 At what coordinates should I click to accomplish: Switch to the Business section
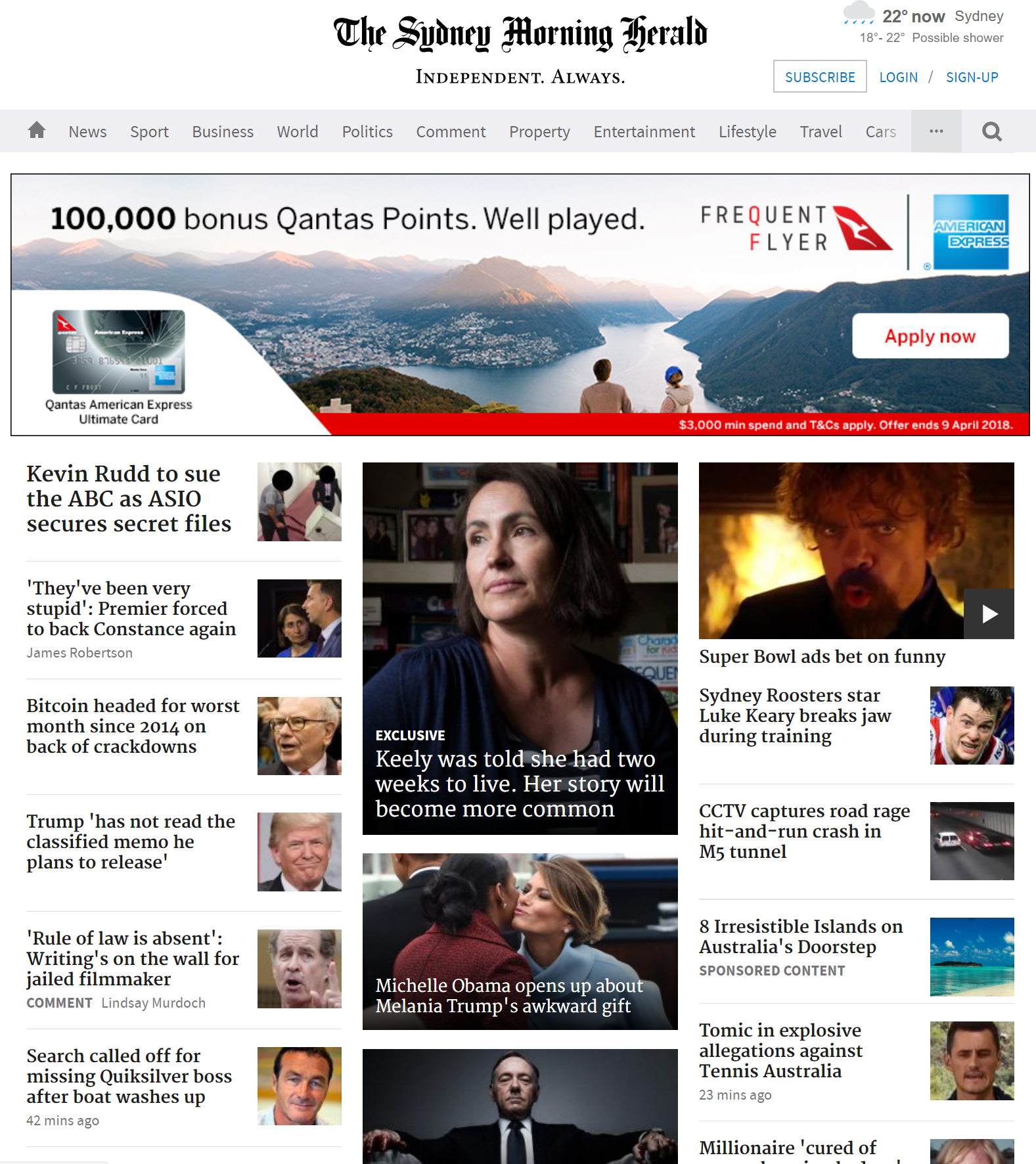tap(223, 132)
